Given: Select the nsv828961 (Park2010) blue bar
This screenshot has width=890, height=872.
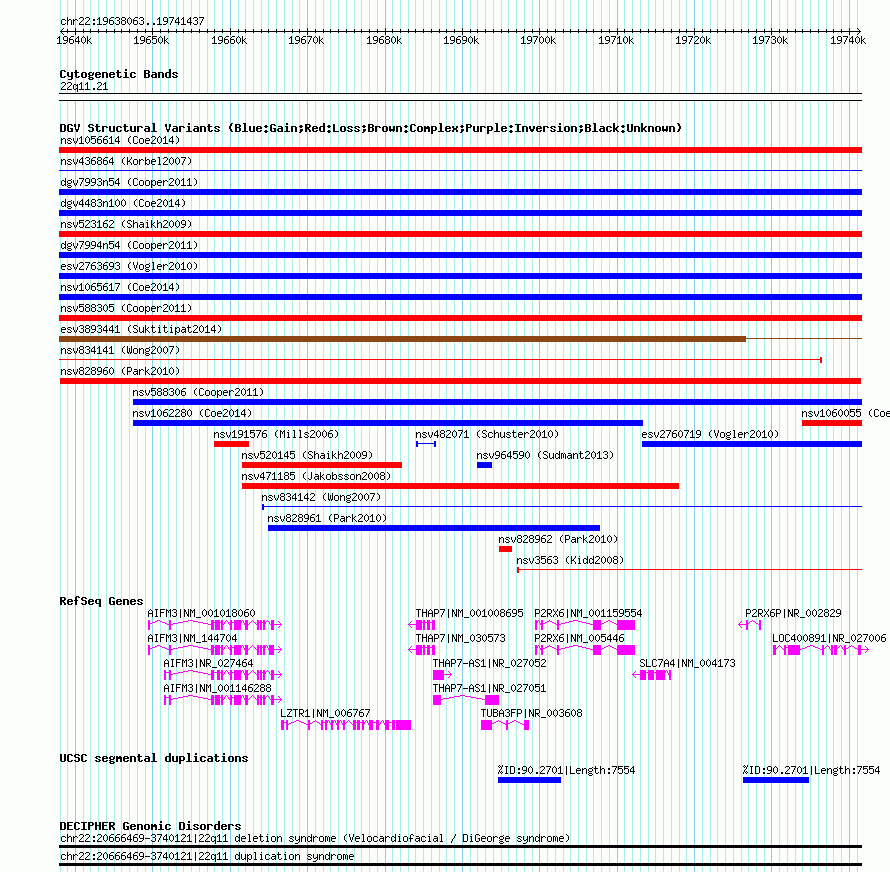Looking at the screenshot, I should (x=434, y=528).
